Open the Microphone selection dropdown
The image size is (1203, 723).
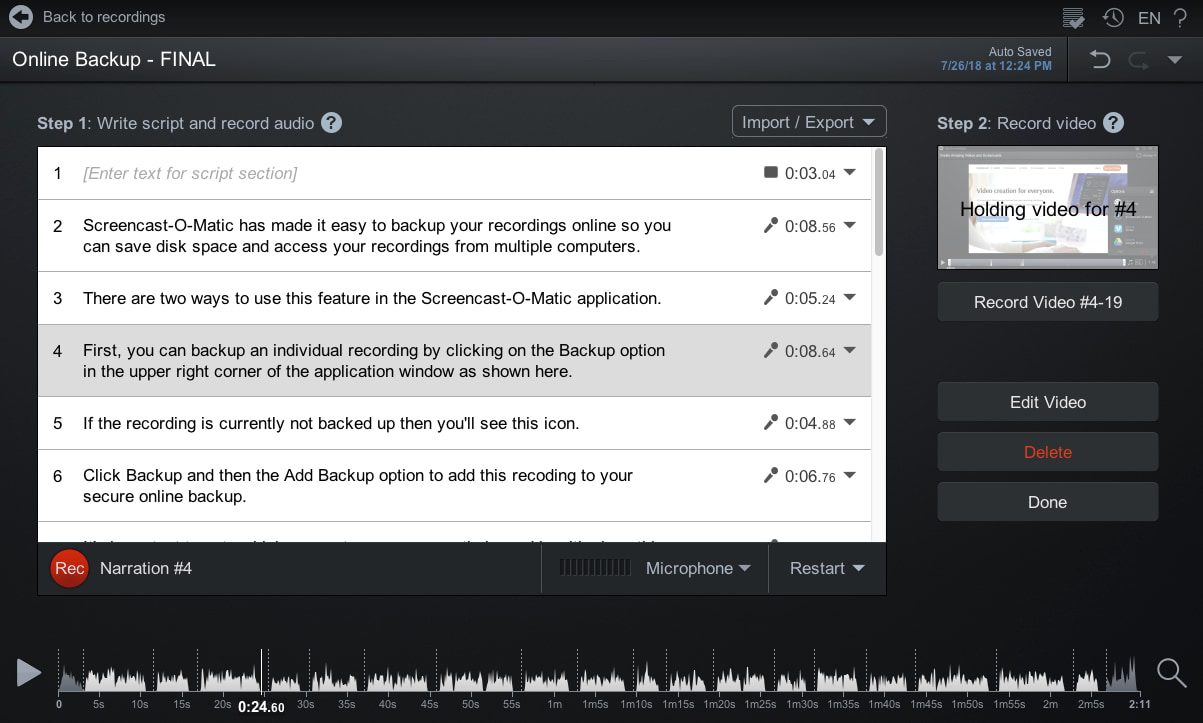tap(697, 568)
